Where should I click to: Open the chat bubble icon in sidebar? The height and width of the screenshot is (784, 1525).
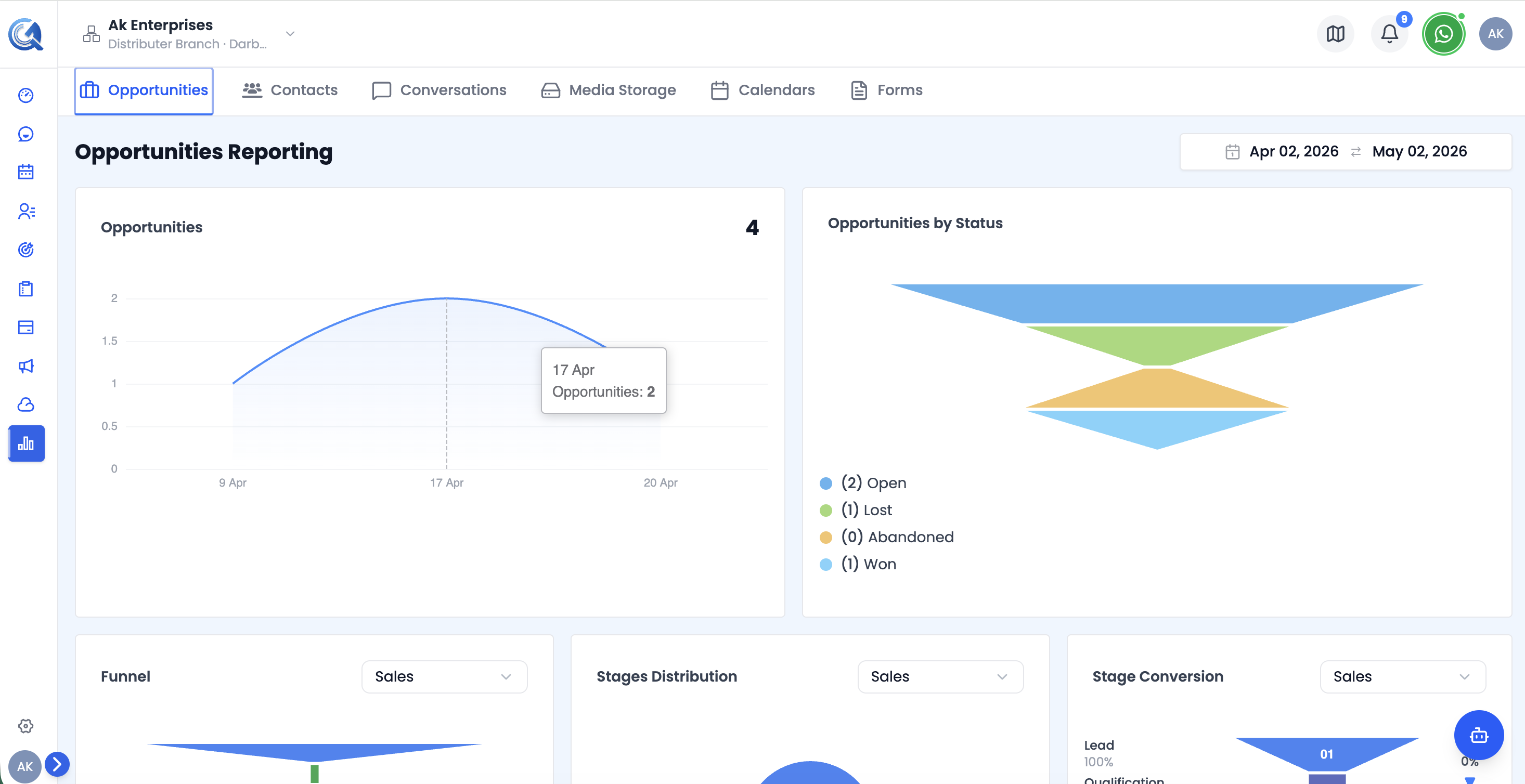[25, 134]
